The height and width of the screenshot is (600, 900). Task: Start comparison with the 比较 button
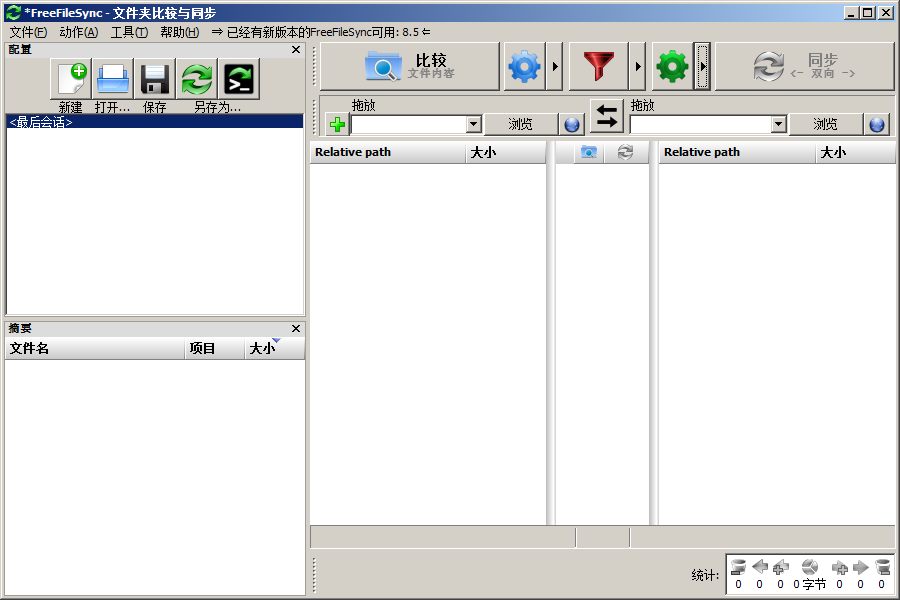(410, 66)
